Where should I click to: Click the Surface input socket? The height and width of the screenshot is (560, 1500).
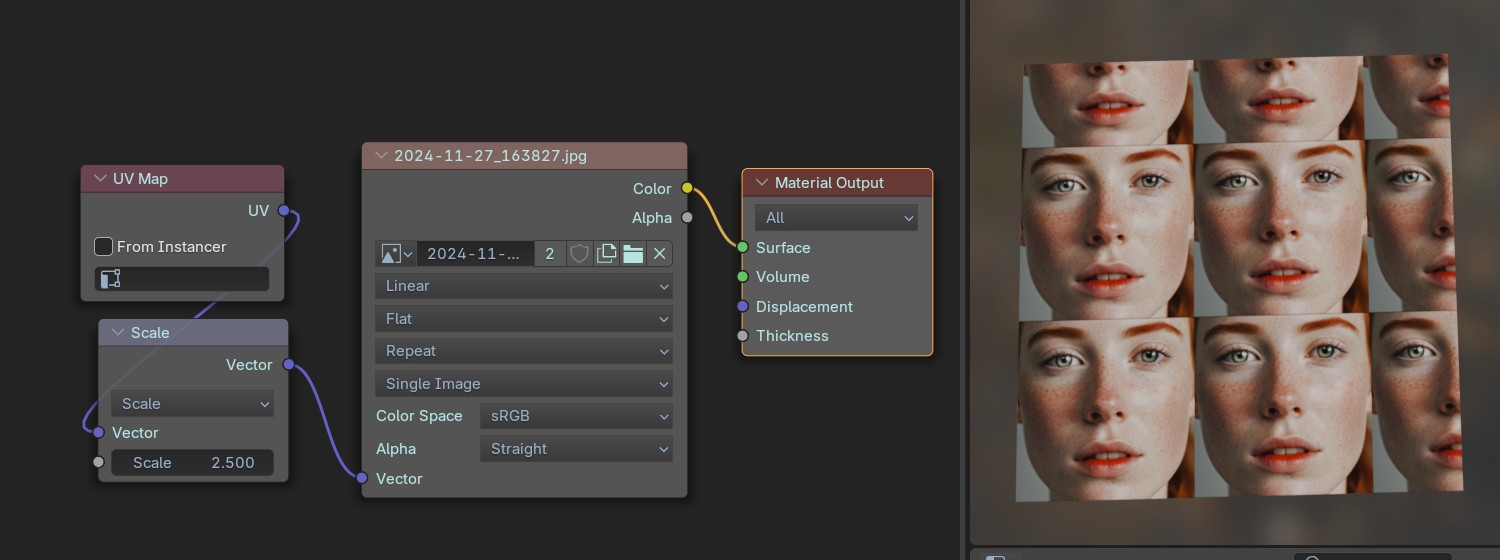[742, 247]
